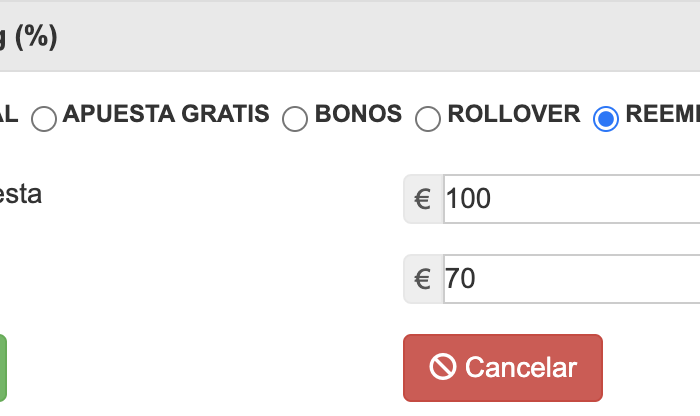Focus the input field containing 100

pos(570,199)
